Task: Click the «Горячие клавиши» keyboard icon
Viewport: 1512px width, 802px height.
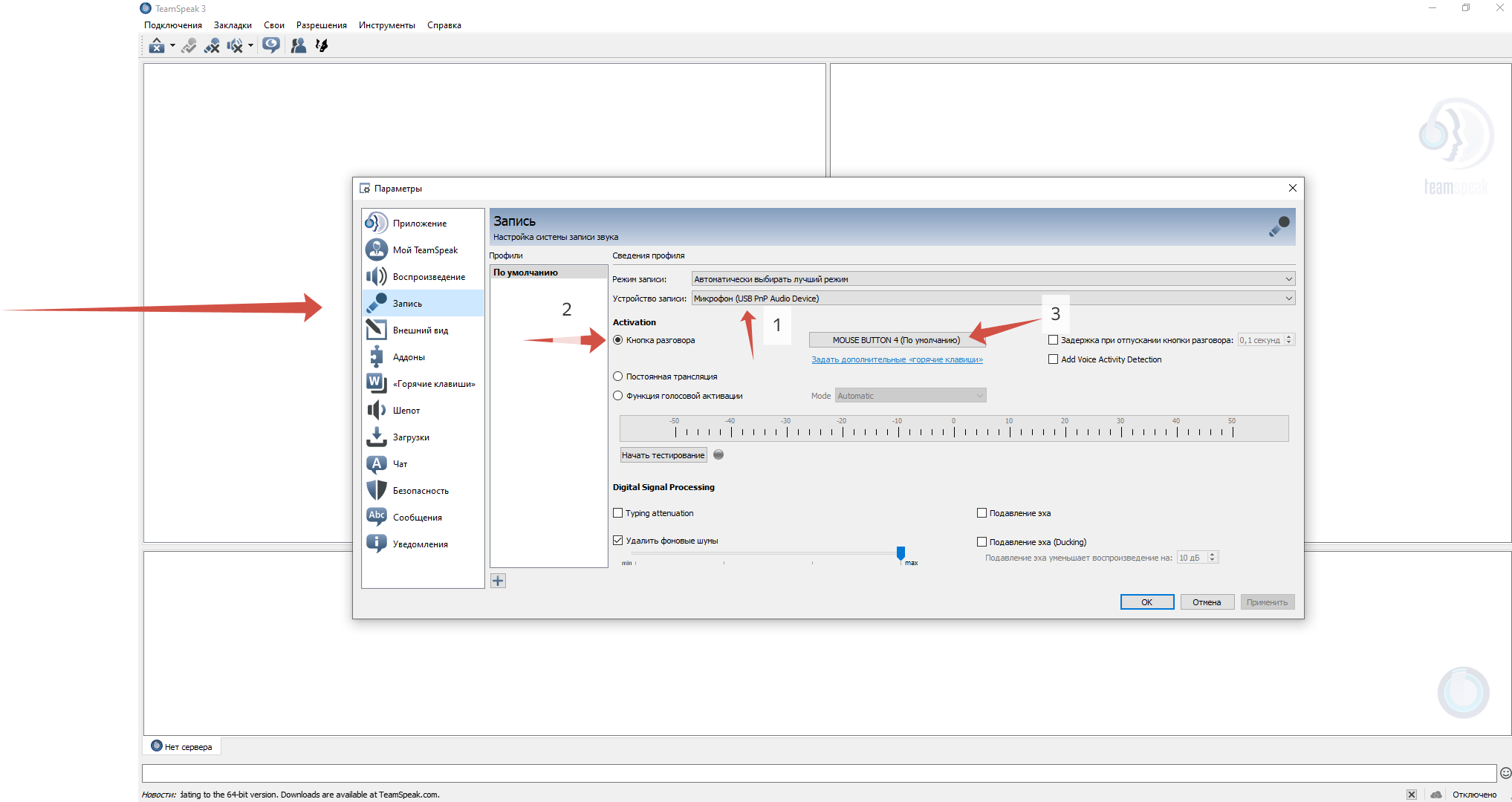Action: 377,383
